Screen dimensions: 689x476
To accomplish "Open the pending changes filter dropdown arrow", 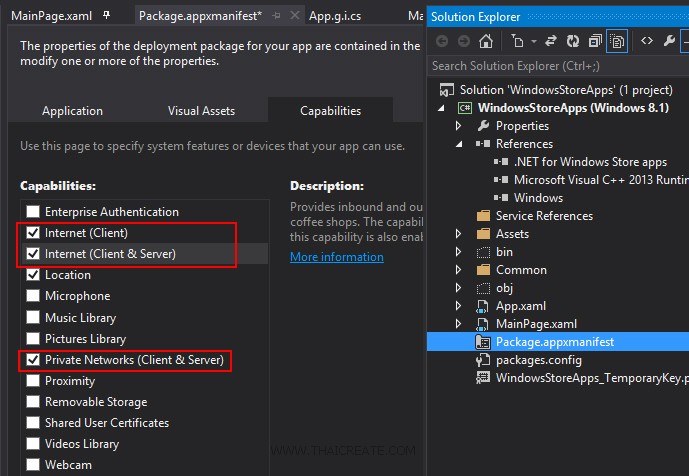I will coord(534,41).
